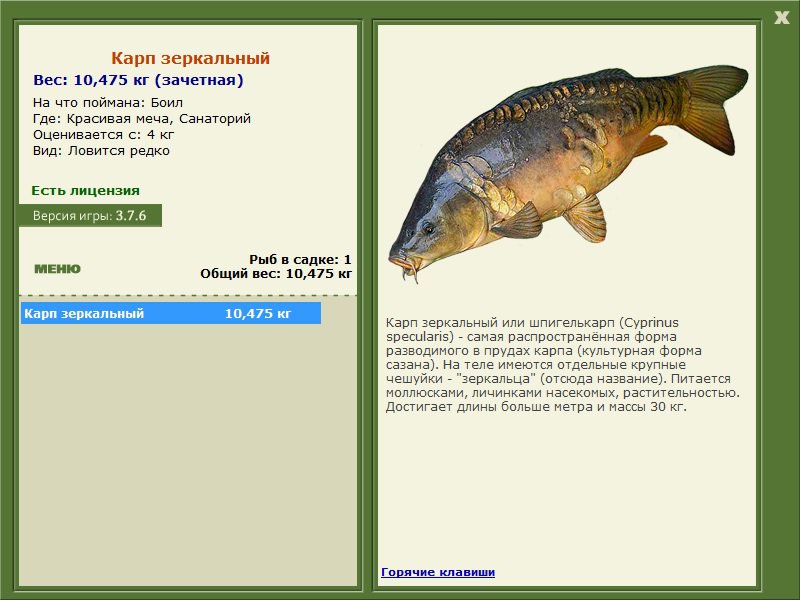This screenshot has width=800, height=600.
Task: Click the Есть лицензия label
Action: tap(85, 190)
